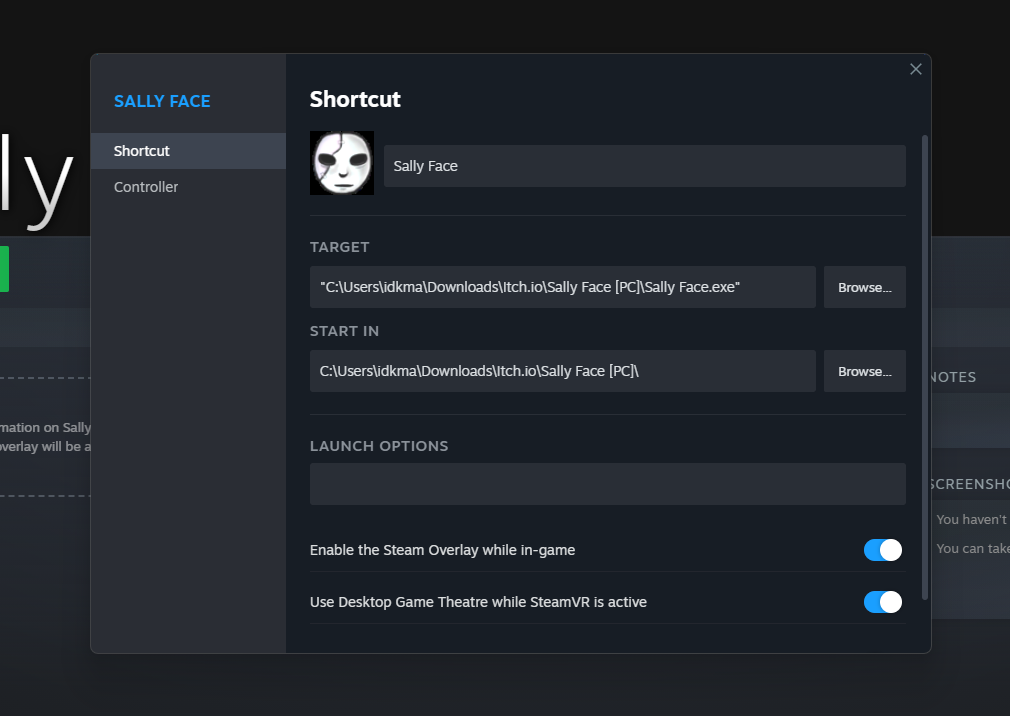
Task: Select the Shortcut tab in sidebar
Action: tap(142, 151)
